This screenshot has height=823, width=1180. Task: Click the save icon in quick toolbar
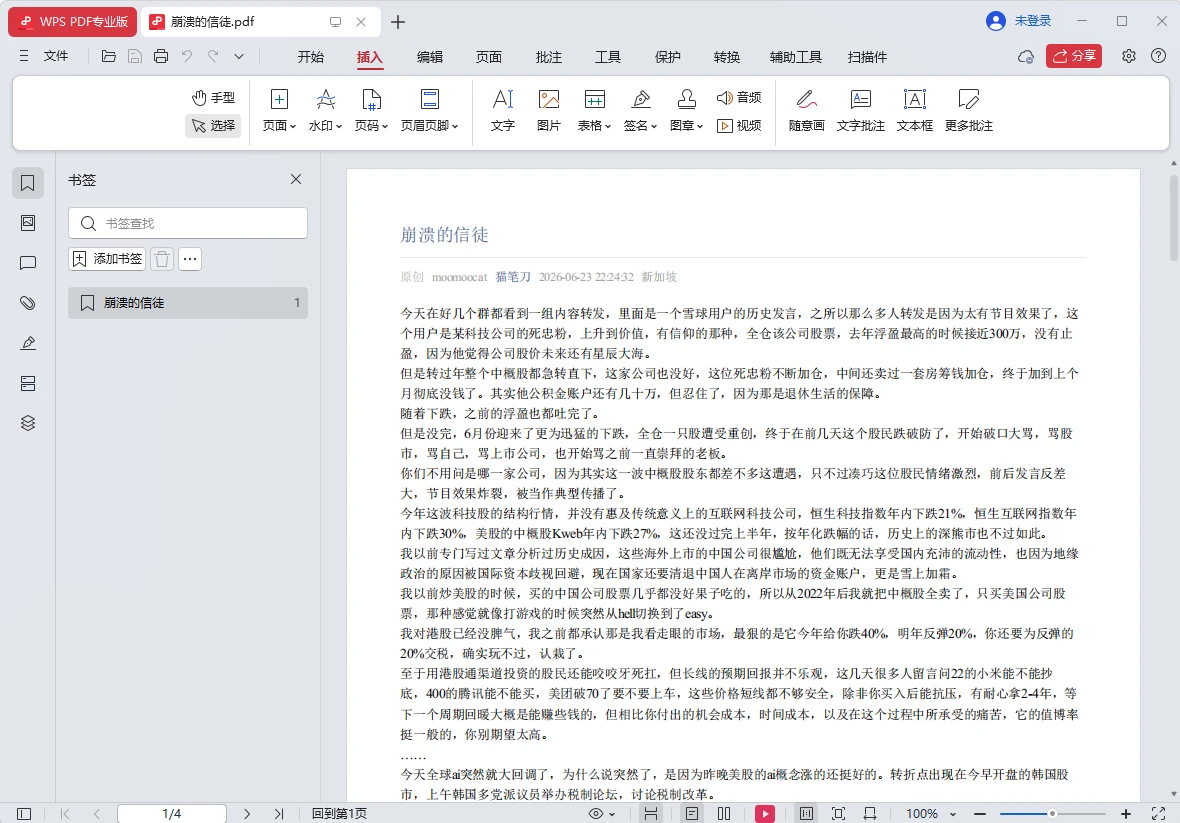(x=135, y=56)
